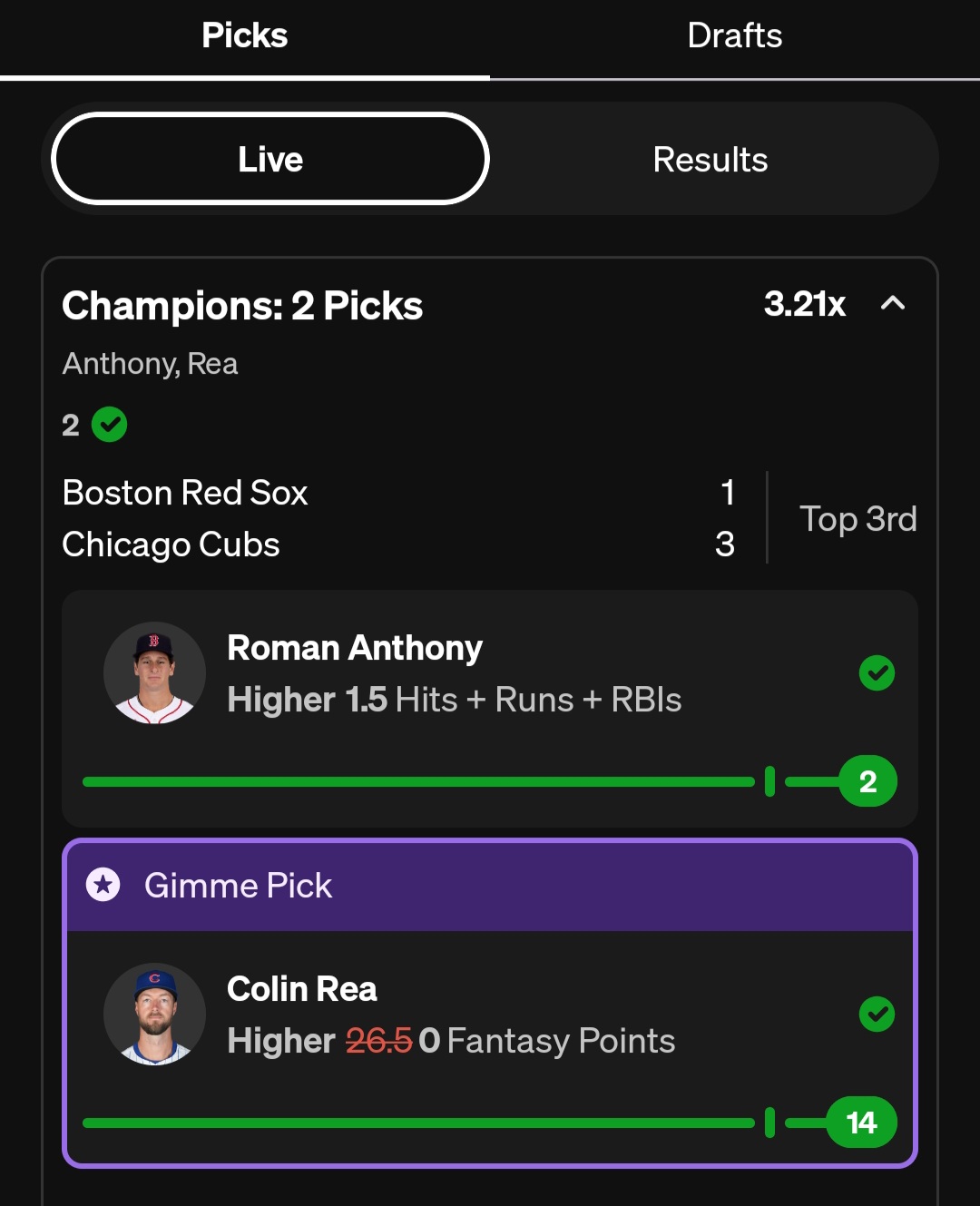Click the green check beside the 2 count

pyautogui.click(x=110, y=425)
